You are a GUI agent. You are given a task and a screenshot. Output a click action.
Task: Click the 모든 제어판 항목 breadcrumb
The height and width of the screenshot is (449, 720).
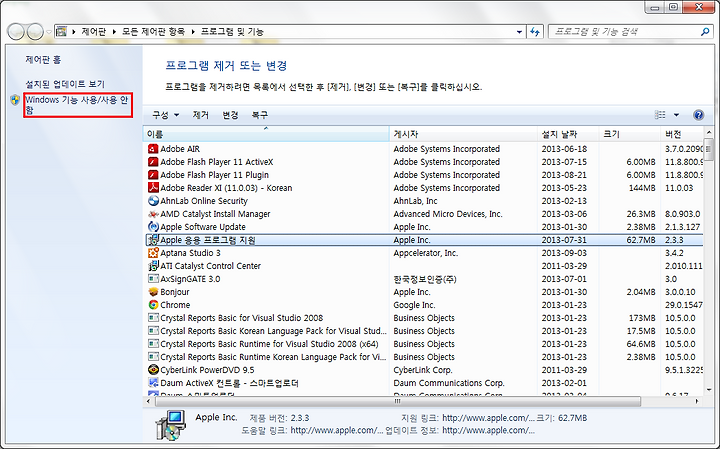point(153,32)
